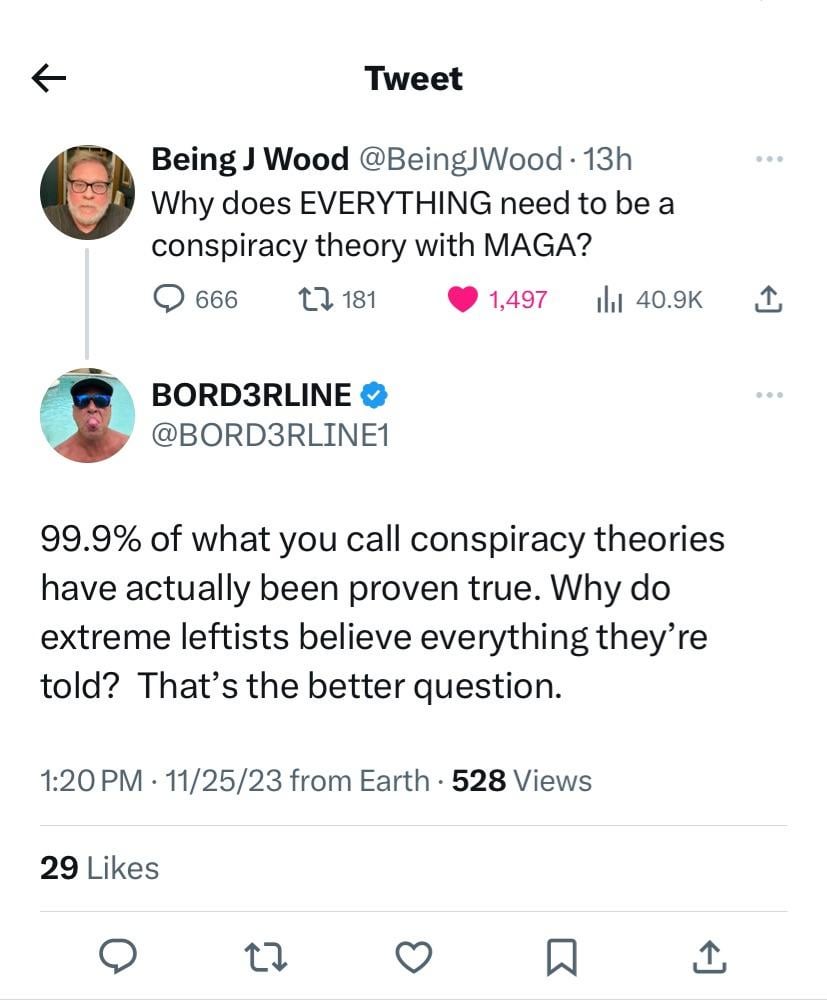Image resolution: width=827 pixels, height=1004 pixels.
Task: Click BORD3RLINE's blue verified badge
Action: pos(374,396)
